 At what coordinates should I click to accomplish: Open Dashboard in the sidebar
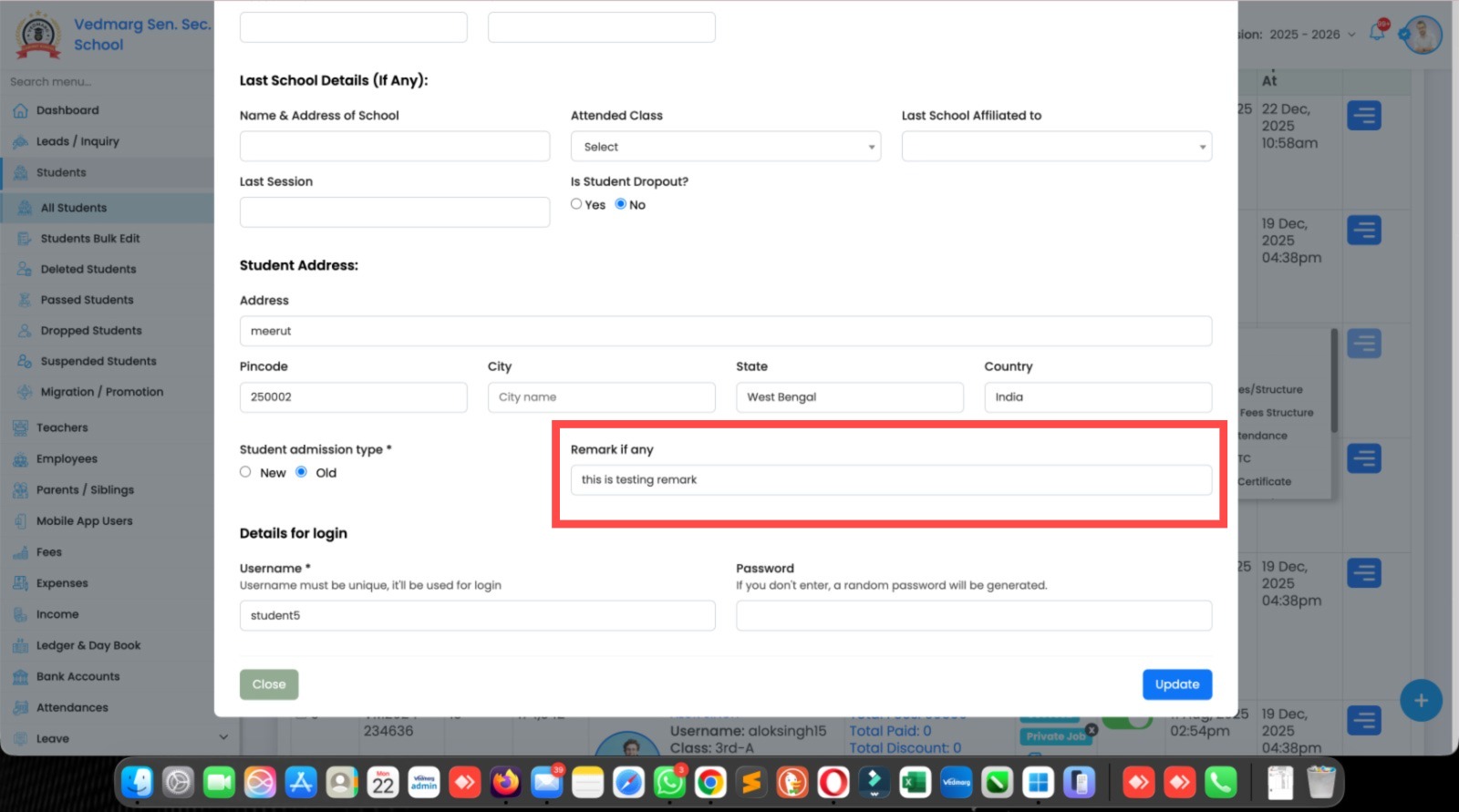(67, 110)
